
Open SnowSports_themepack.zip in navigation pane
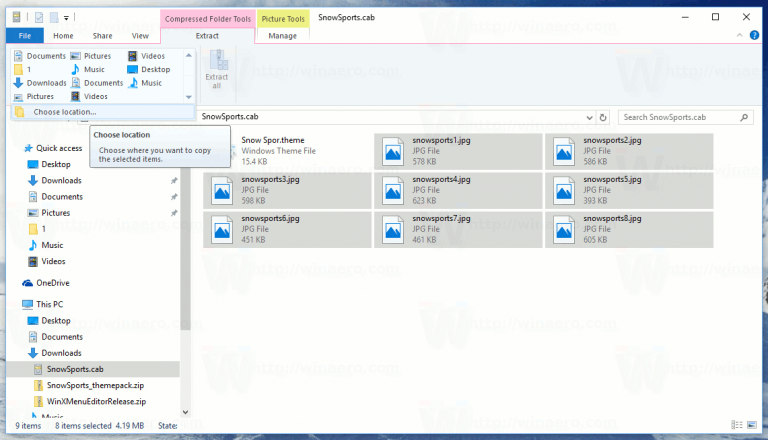[x=96, y=385]
